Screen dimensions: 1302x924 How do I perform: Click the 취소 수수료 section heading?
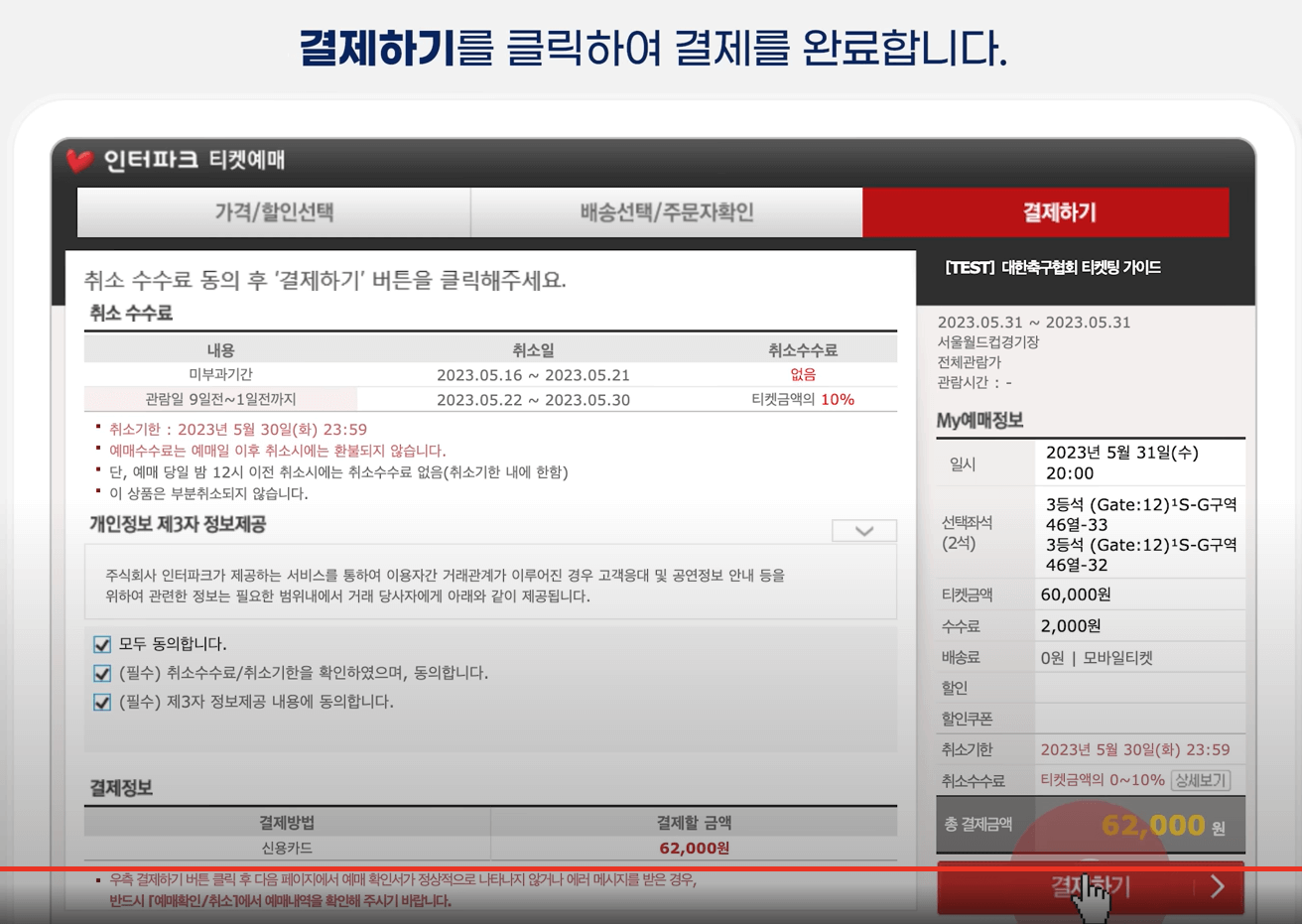[131, 314]
